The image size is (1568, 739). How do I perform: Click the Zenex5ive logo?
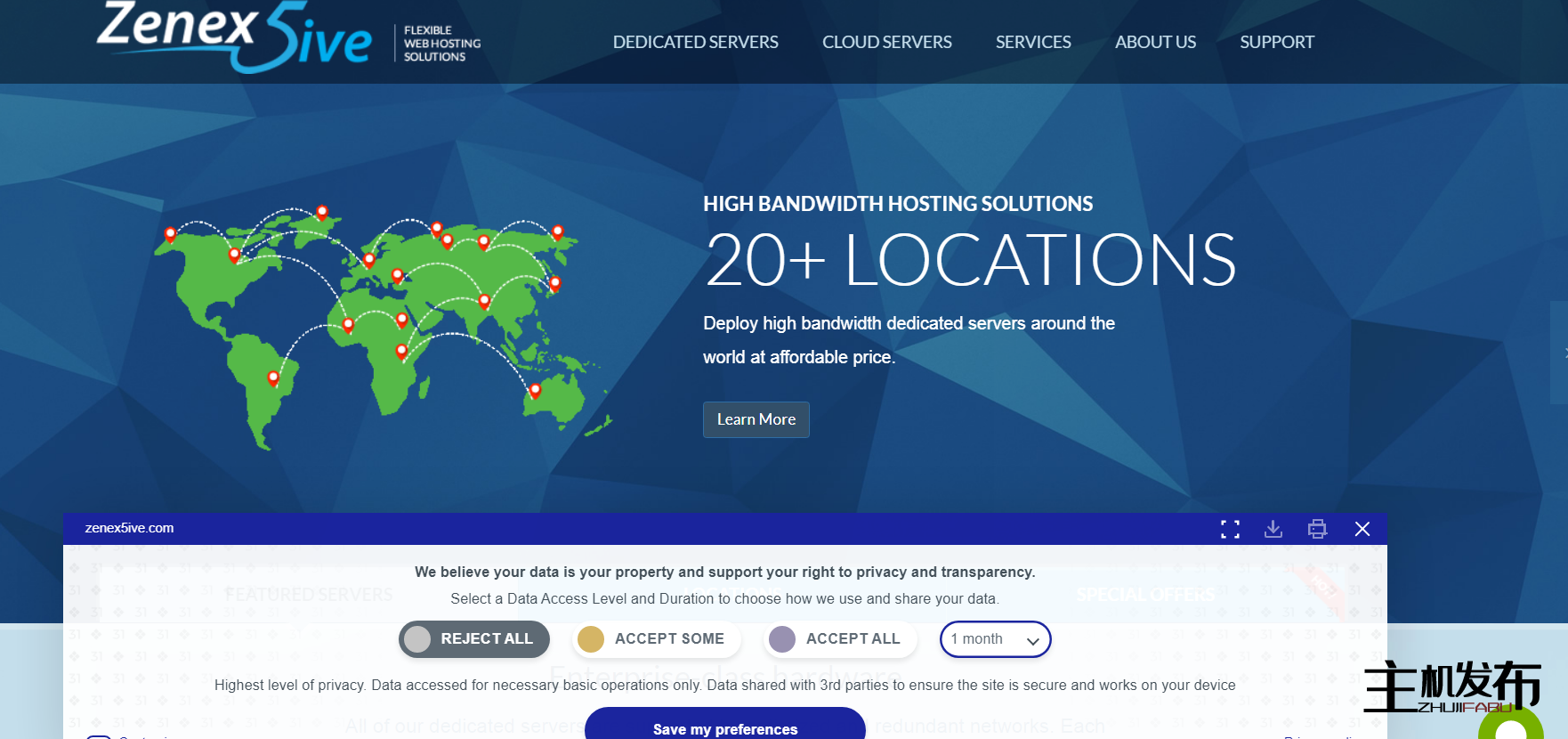pos(235,37)
